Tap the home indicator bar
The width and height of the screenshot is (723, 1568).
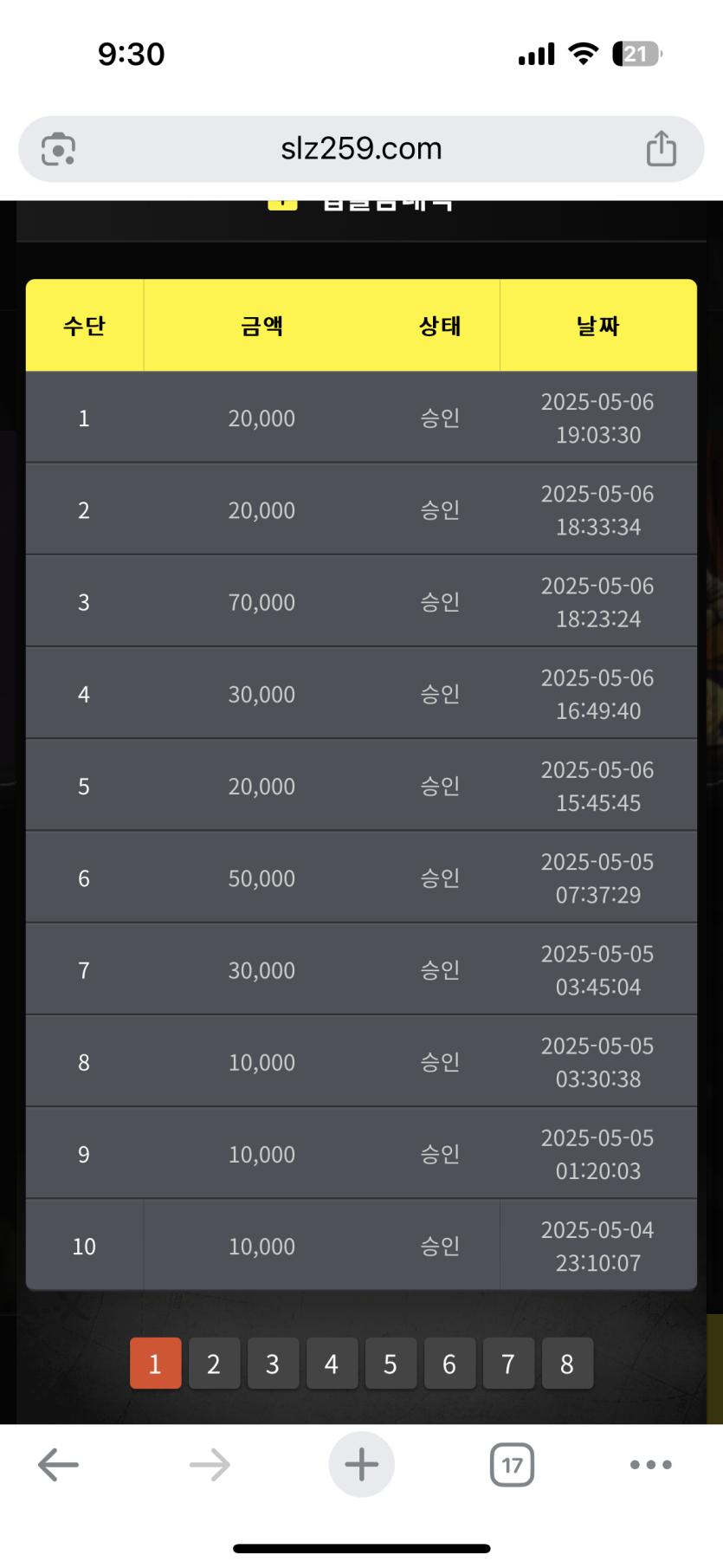[361, 1548]
